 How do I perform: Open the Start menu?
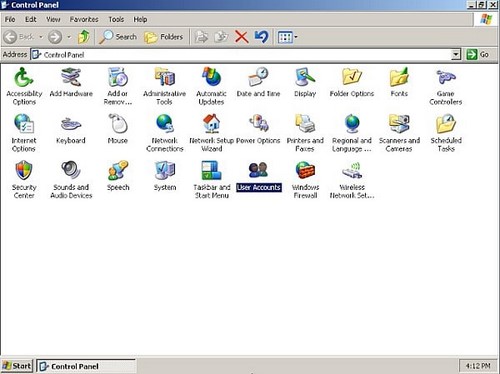pyautogui.click(x=17, y=366)
